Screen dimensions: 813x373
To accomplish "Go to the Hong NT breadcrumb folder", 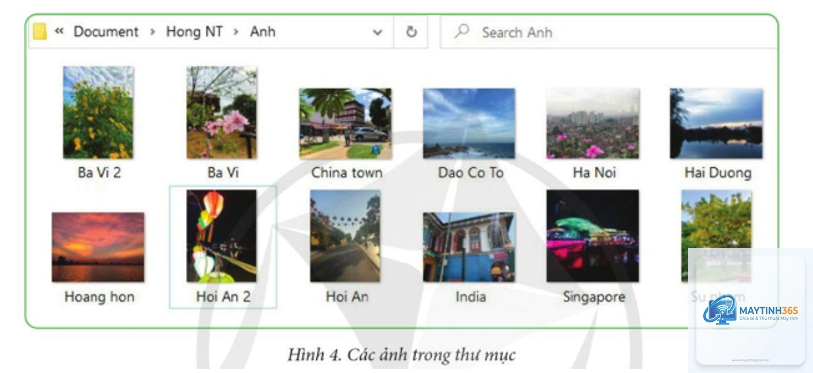I will pyautogui.click(x=194, y=32).
